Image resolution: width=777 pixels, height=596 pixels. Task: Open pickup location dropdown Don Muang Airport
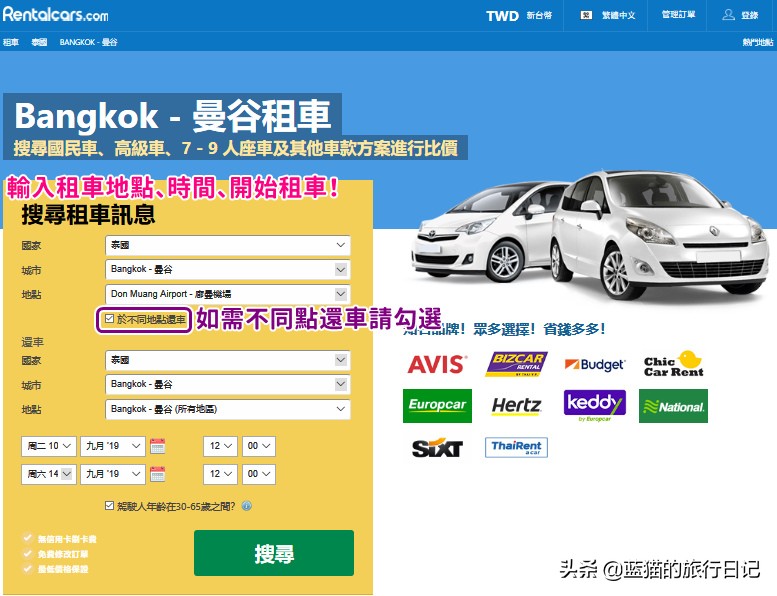click(x=228, y=294)
